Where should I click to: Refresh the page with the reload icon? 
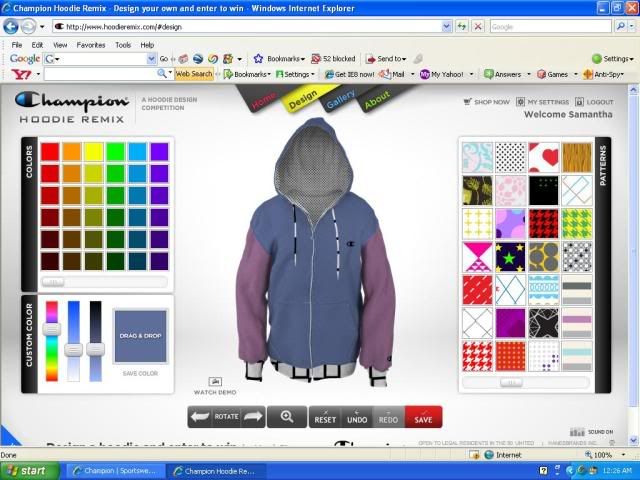[462, 27]
